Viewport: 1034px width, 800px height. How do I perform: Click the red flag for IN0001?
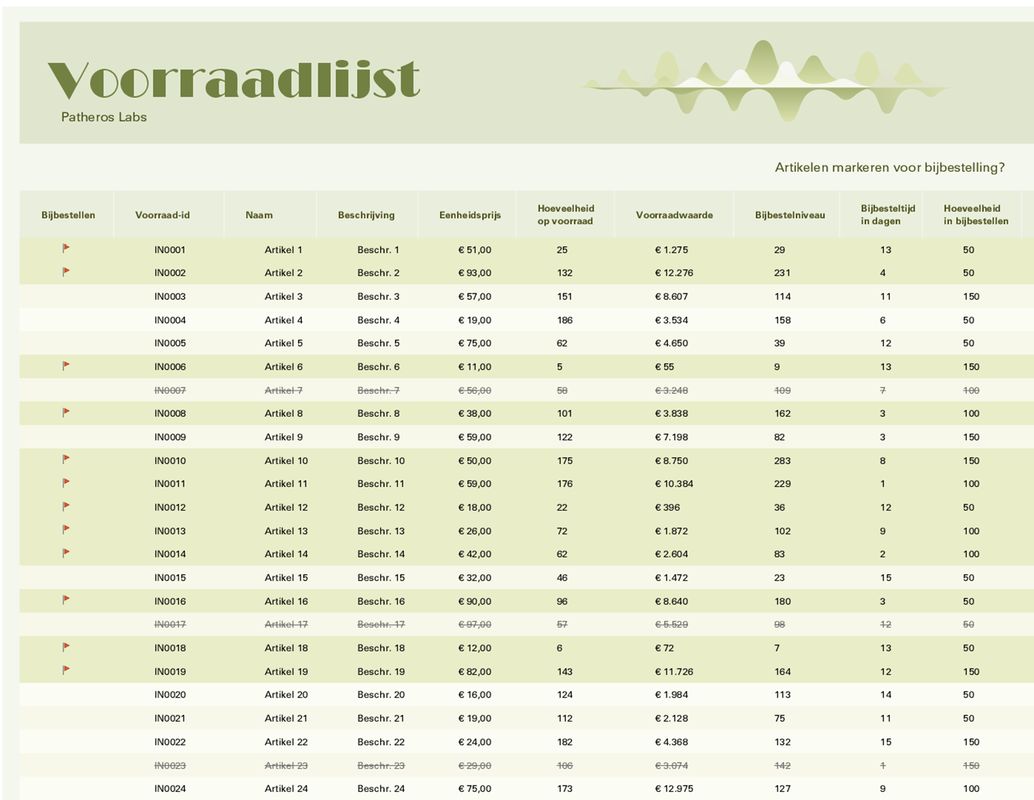[x=66, y=249]
